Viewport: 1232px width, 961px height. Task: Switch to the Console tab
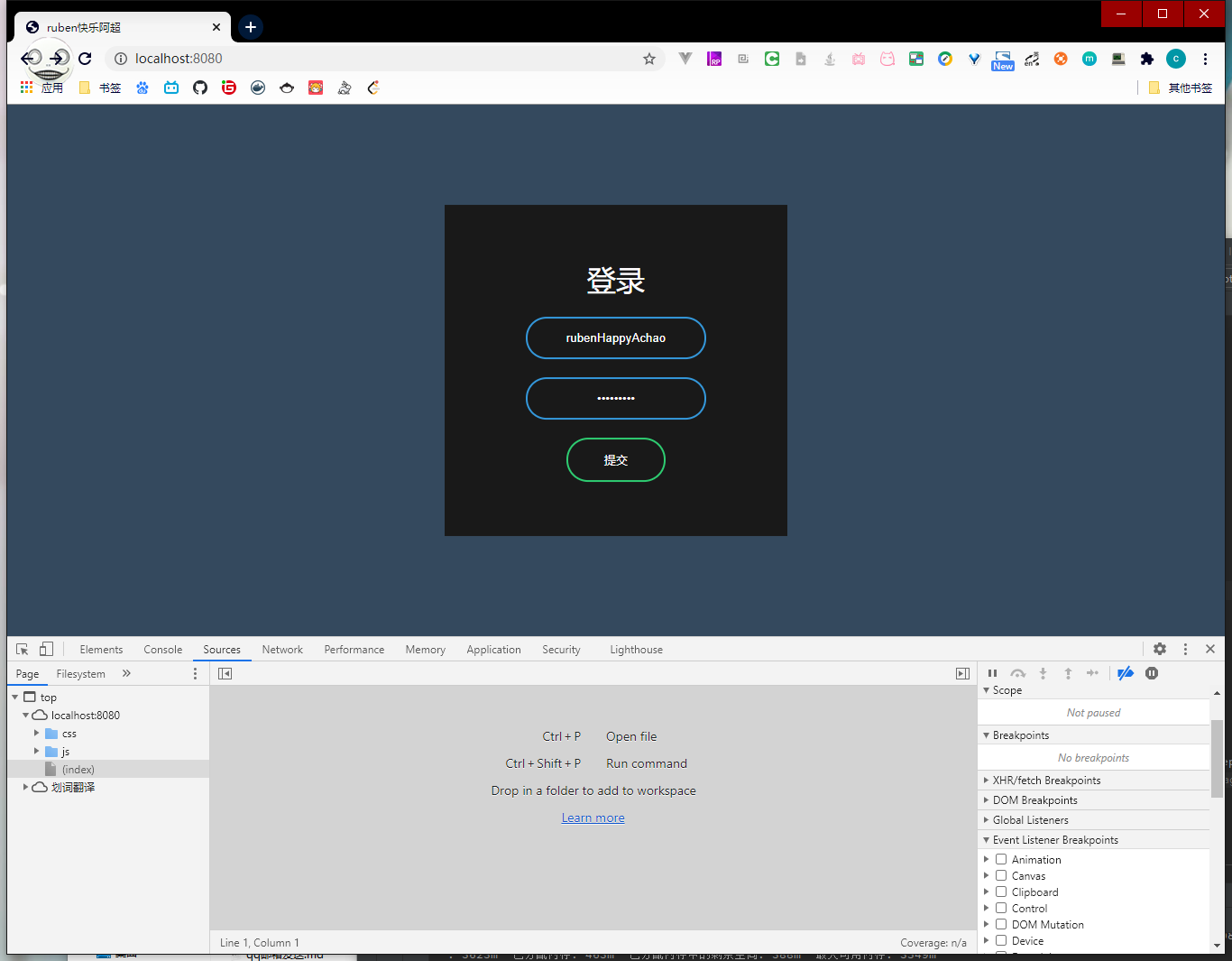[x=162, y=650]
